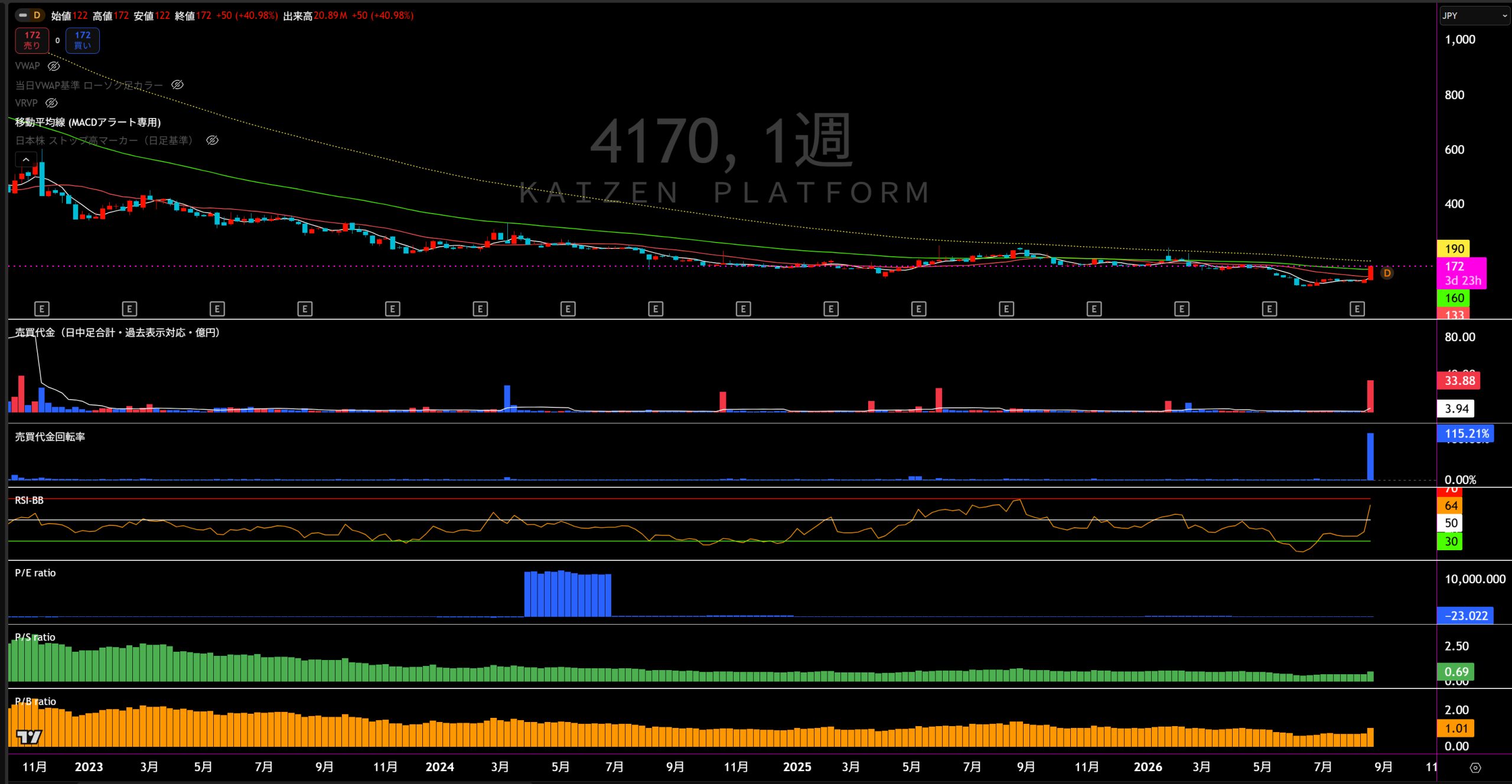The width and height of the screenshot is (1512, 784).
Task: Click the blue 172 買い buy button
Action: click(x=83, y=40)
